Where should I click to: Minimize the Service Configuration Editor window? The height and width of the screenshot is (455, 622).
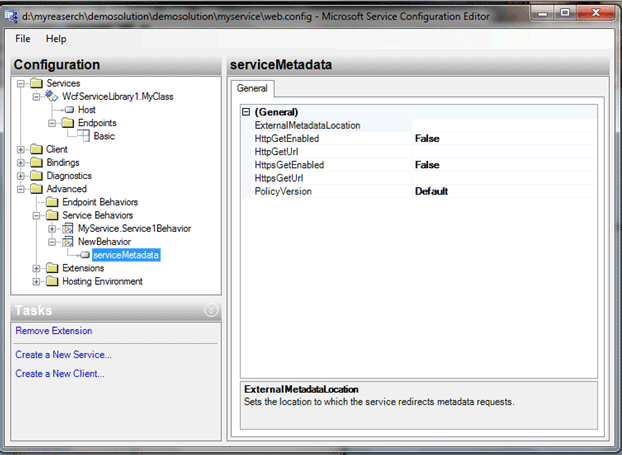[543, 13]
